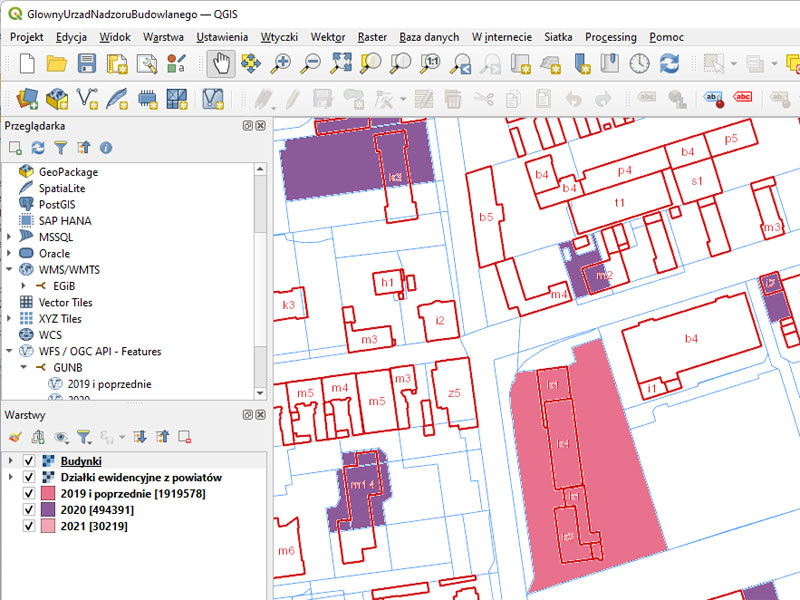Click the New SpatiaLite Layer feather icon

(117, 98)
